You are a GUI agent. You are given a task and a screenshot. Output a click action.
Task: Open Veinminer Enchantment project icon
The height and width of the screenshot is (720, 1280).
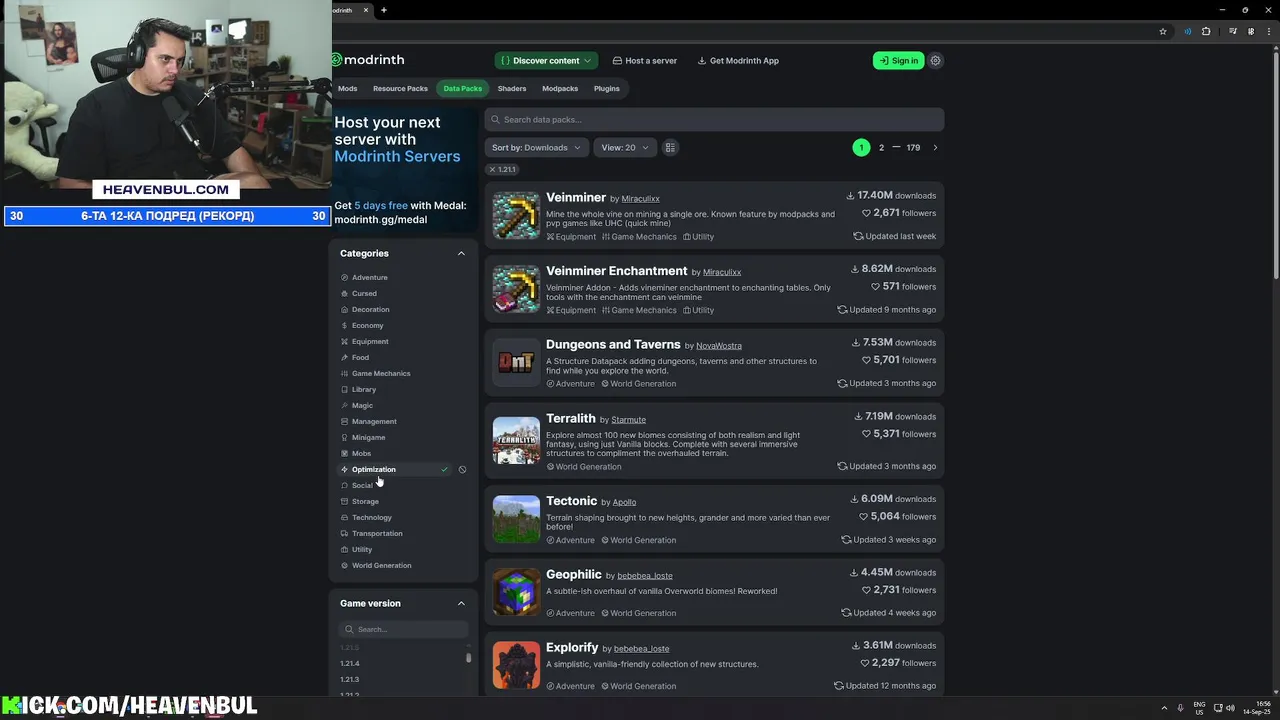(x=516, y=289)
